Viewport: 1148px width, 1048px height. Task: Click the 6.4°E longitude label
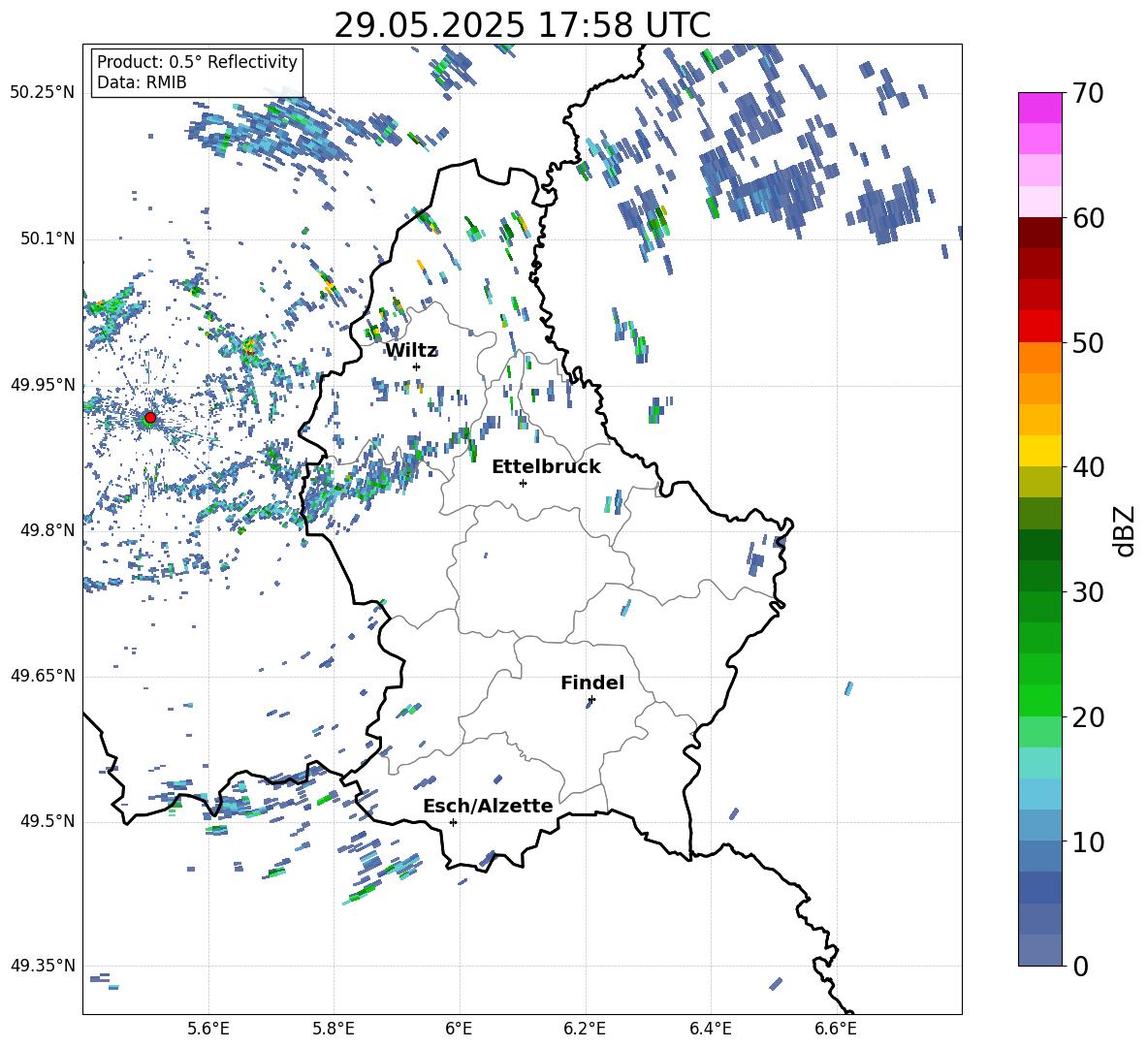pos(710,1029)
